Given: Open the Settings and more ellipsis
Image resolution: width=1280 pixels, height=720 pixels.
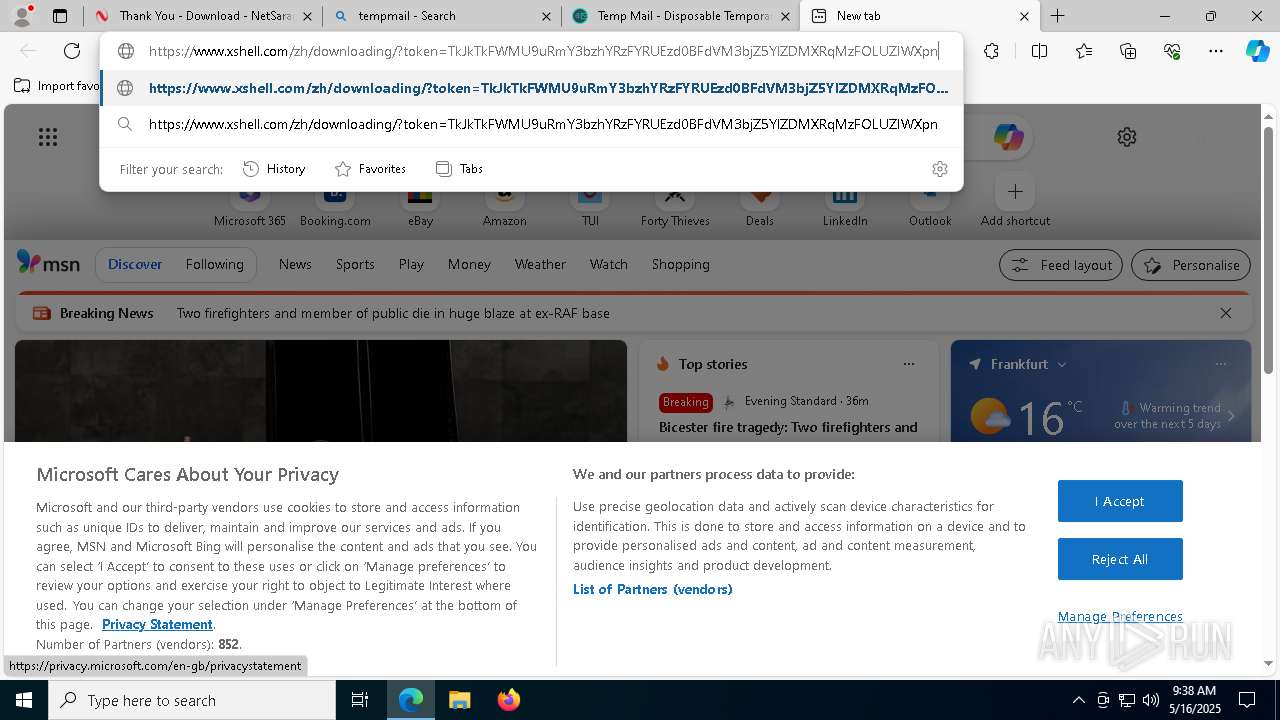Looking at the screenshot, I should click(x=1216, y=51).
